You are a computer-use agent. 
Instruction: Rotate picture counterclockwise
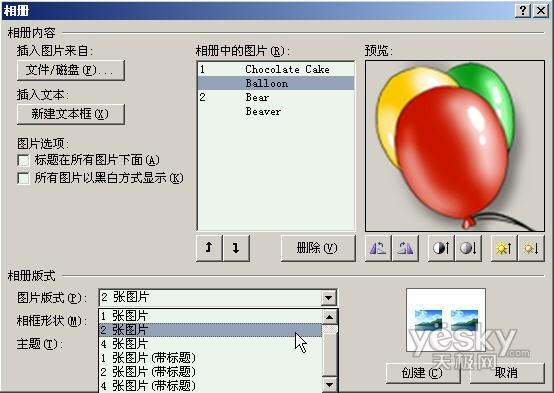[x=378, y=248]
